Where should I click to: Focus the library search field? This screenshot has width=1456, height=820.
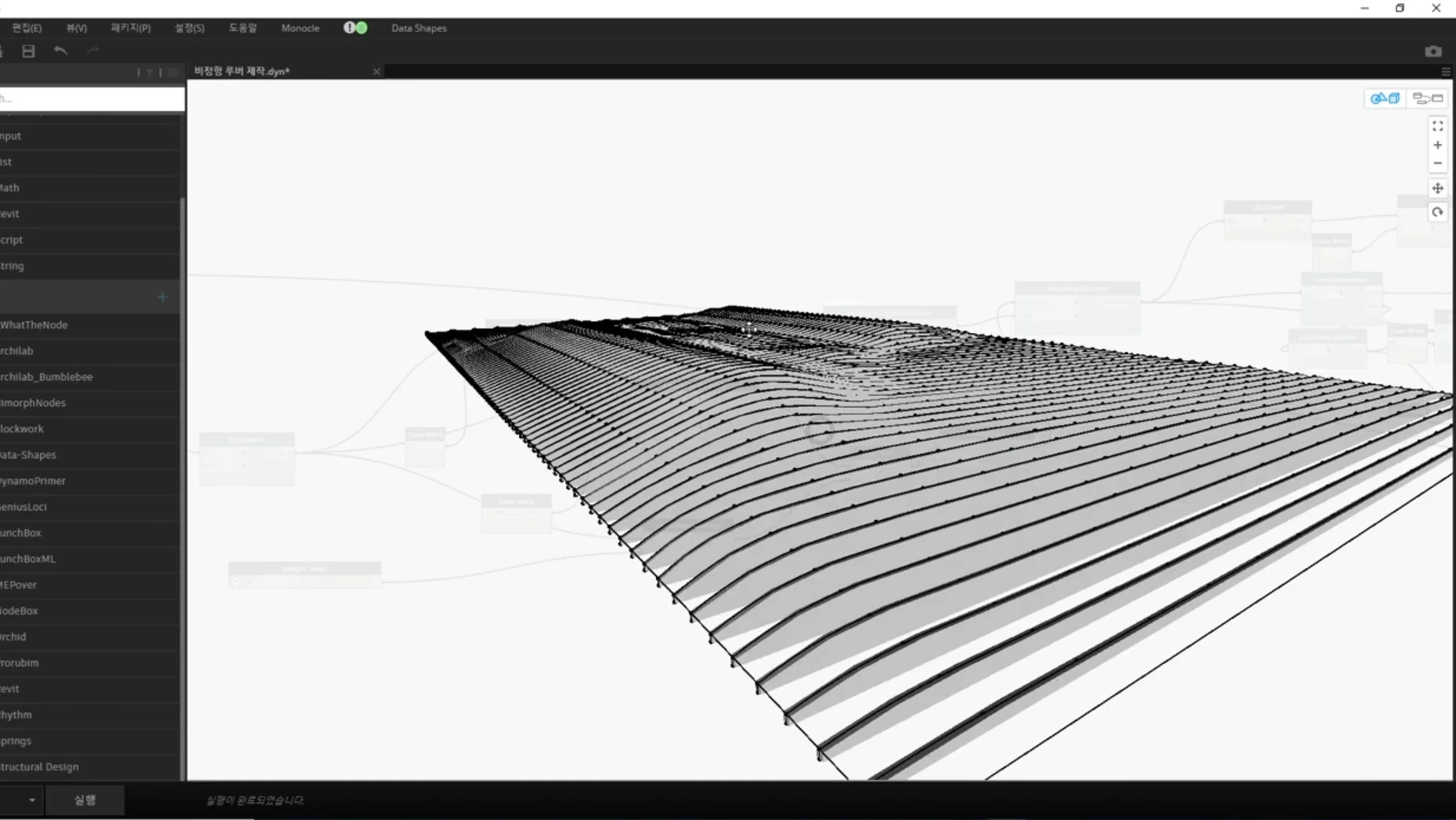(x=91, y=98)
